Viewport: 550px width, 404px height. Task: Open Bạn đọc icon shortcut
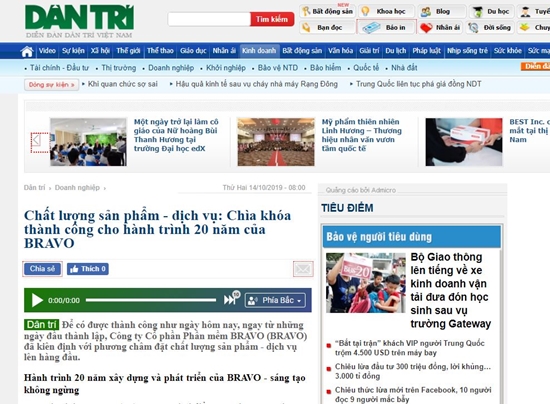(328, 27)
